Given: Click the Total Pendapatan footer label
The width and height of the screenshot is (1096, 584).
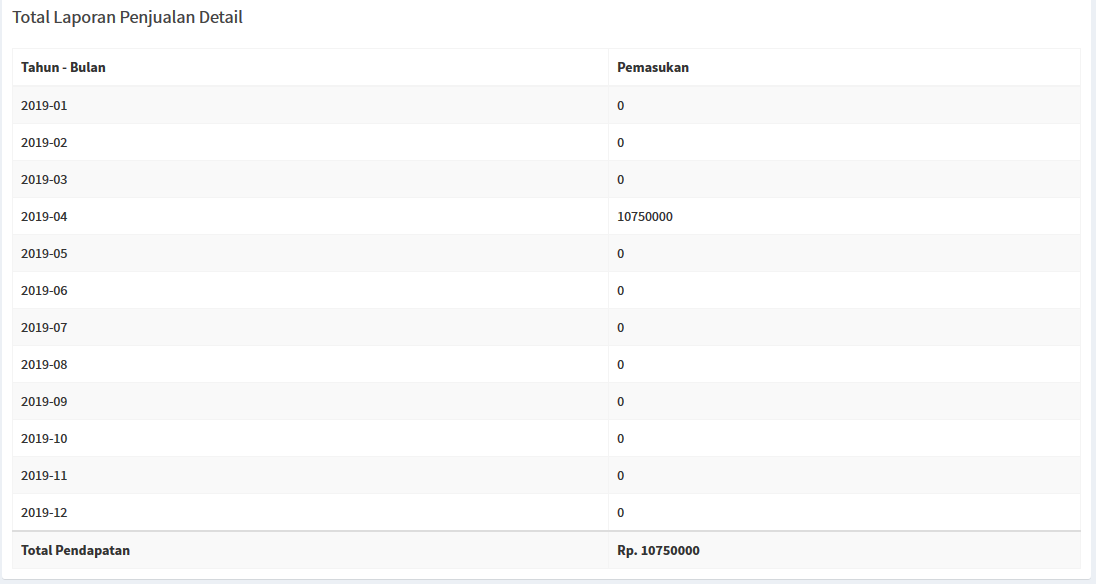Looking at the screenshot, I should (75, 550).
